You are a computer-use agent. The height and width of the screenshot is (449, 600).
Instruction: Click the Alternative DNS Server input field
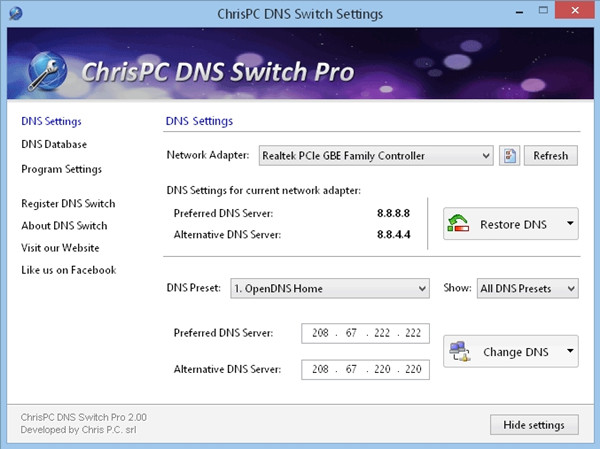(x=365, y=369)
